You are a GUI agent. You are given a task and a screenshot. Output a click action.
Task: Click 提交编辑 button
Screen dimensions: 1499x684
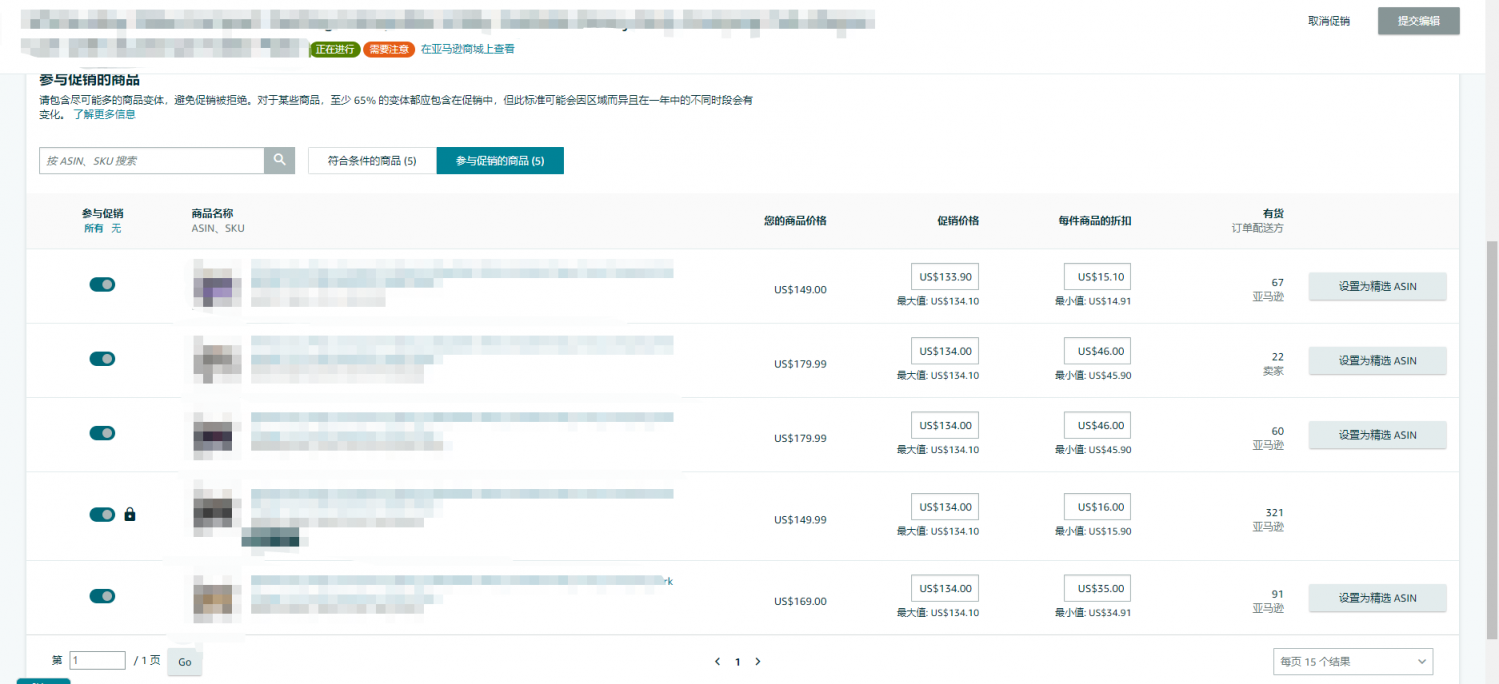coord(1418,21)
